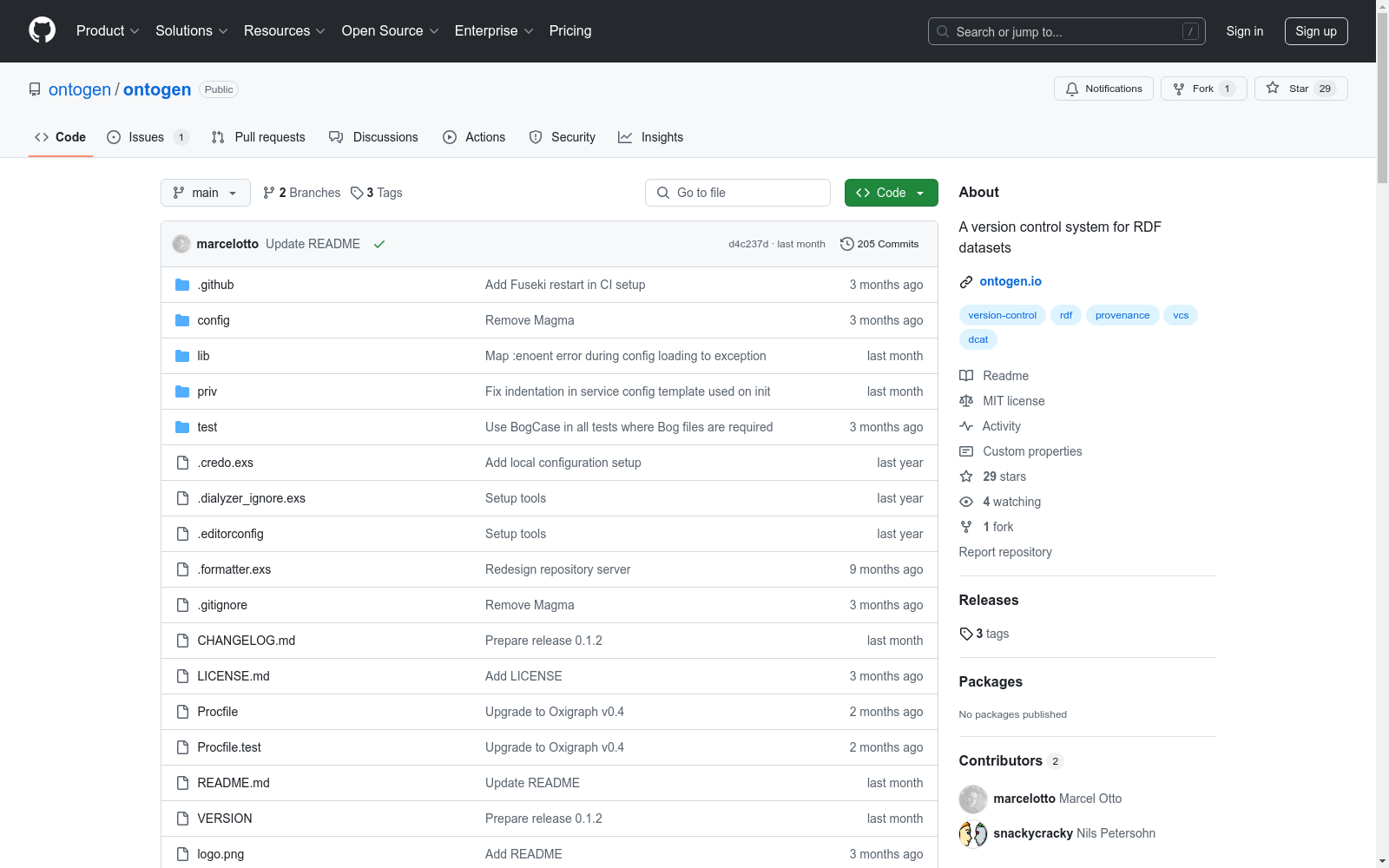Click the d4c237d commit hash

point(748,244)
